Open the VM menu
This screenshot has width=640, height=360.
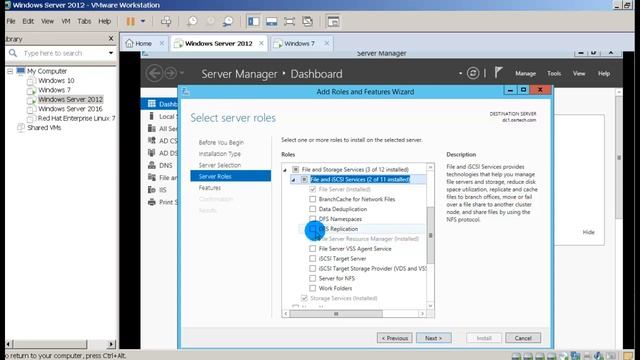(66, 21)
